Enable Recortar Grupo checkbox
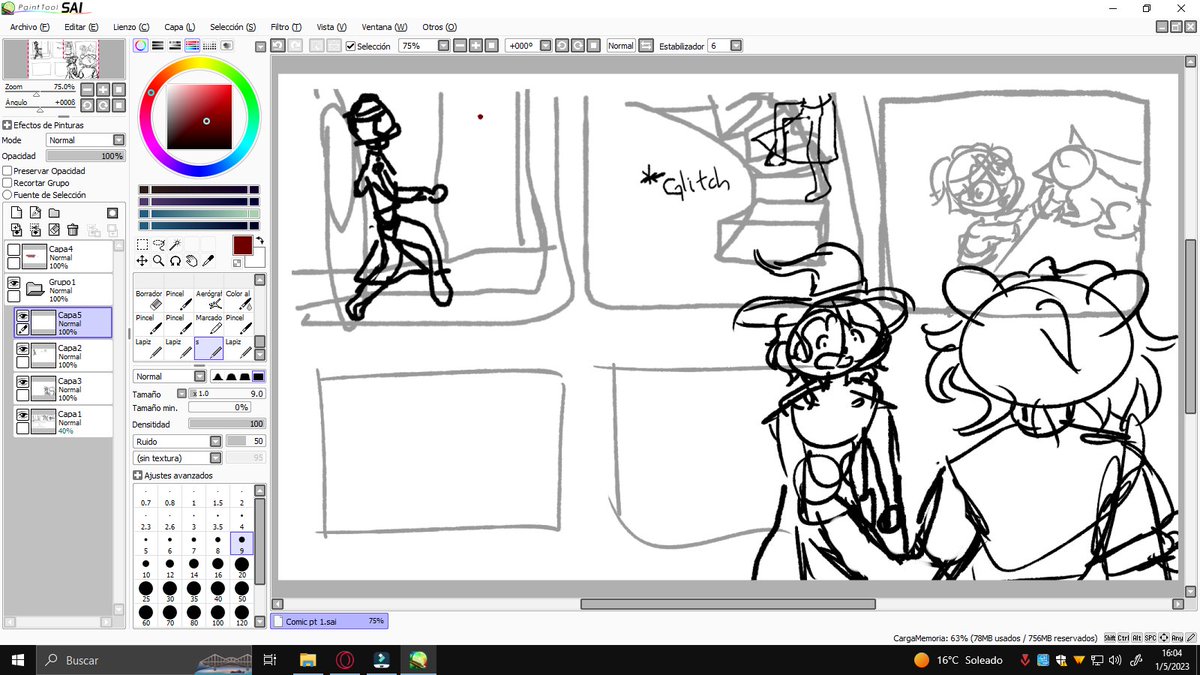This screenshot has width=1200, height=675. tap(7, 183)
